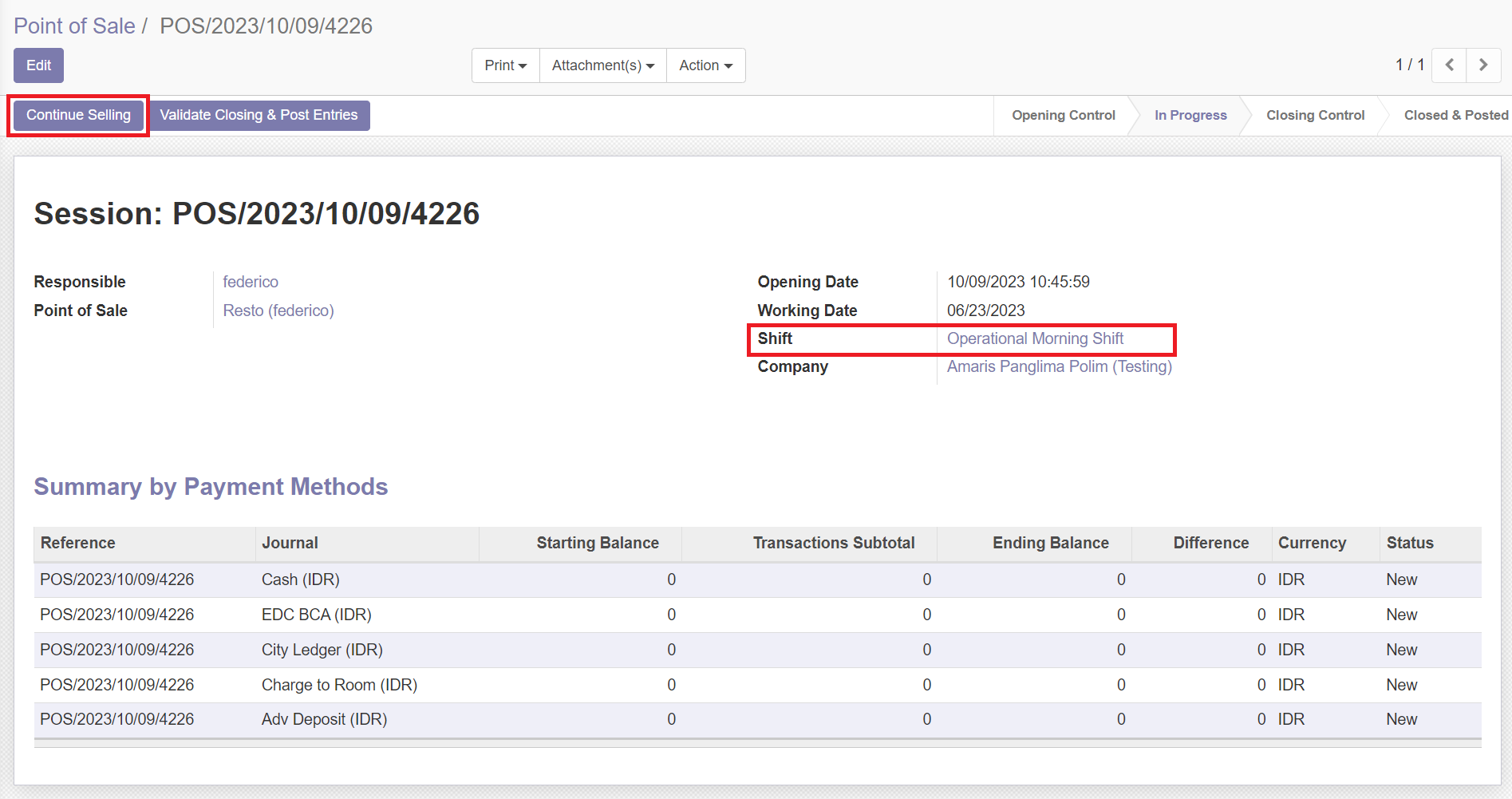Sort by Difference column header
Screen dimensions: 1512x799
(x=1202, y=543)
